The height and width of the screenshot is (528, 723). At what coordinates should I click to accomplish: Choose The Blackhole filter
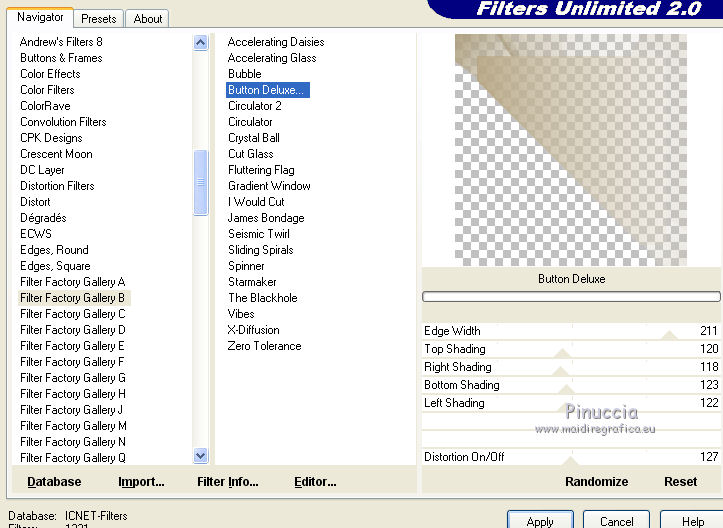(262, 298)
